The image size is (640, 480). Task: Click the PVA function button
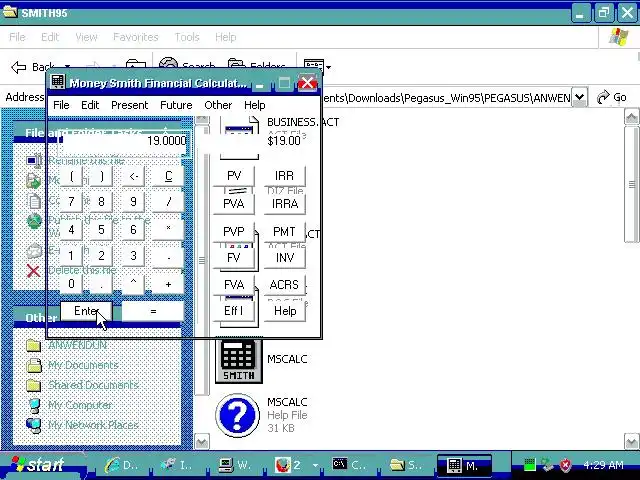[234, 204]
